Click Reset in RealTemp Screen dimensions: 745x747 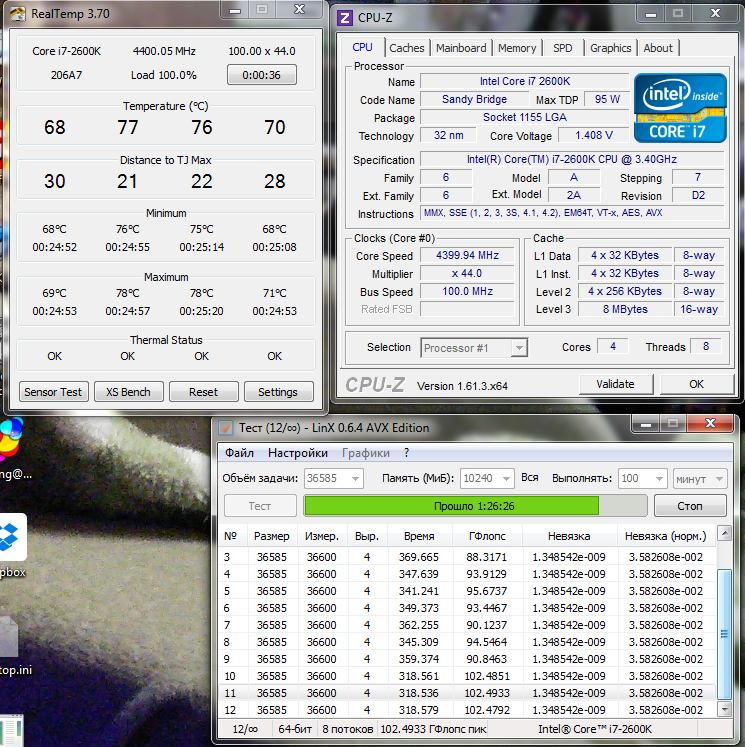[x=203, y=392]
